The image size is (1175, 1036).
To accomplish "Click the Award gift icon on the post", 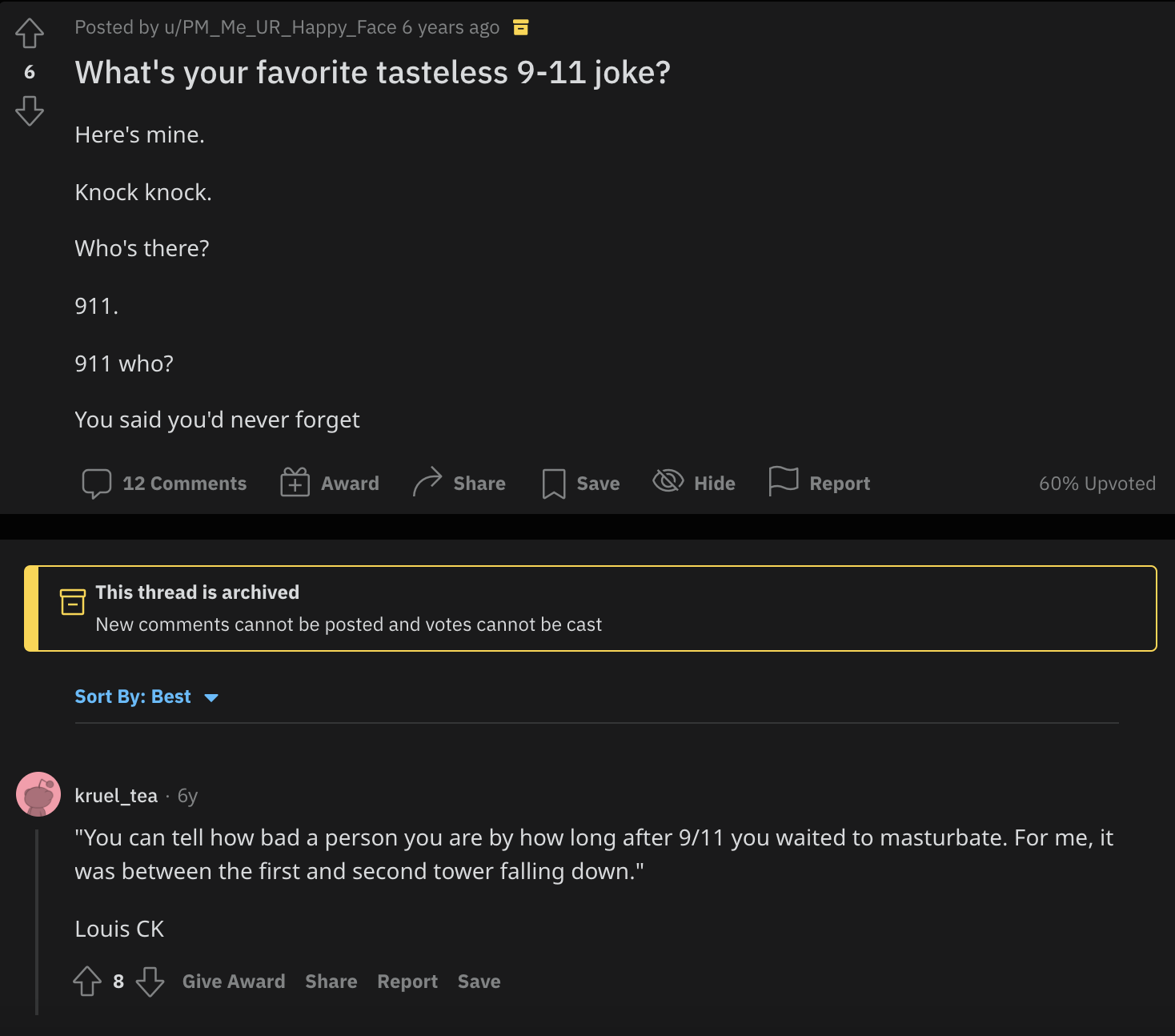I will pos(295,483).
